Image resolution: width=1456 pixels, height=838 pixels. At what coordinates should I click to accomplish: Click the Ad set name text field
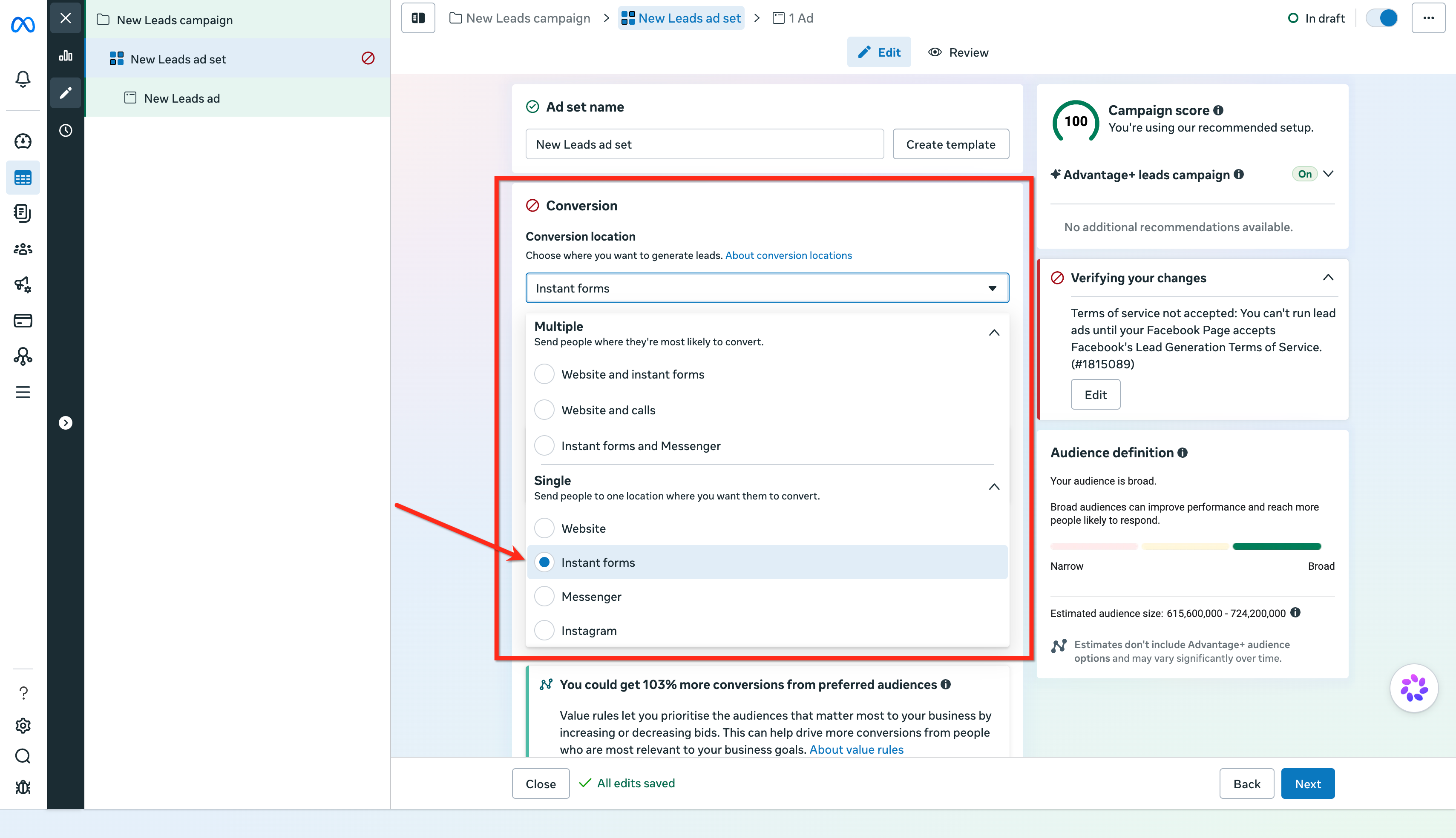[x=705, y=144]
